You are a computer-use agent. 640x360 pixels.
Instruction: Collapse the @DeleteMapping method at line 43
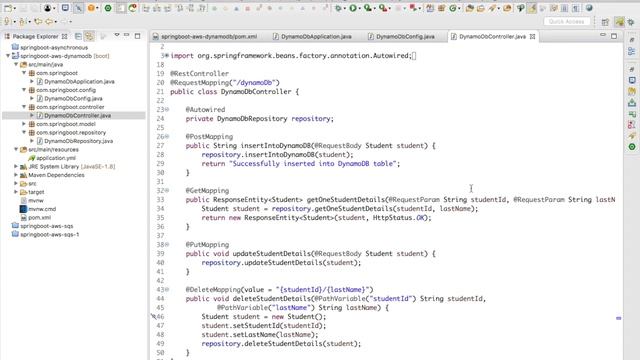[167, 289]
